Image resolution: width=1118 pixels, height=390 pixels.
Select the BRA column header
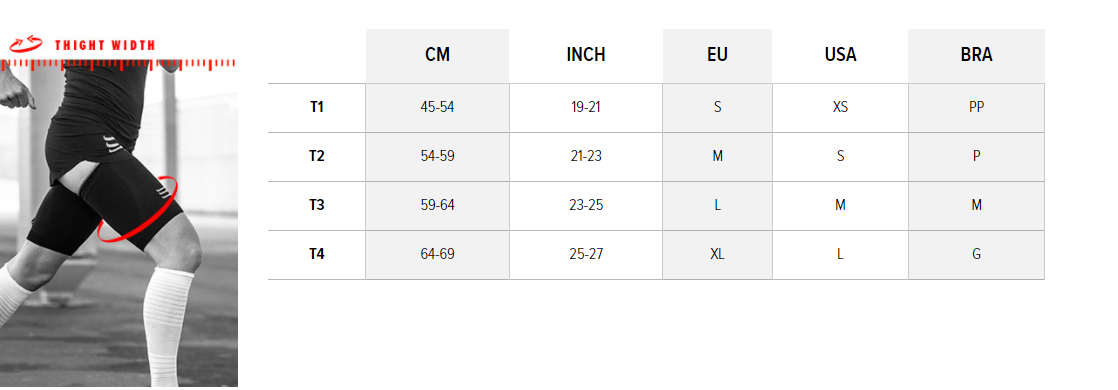[976, 55]
